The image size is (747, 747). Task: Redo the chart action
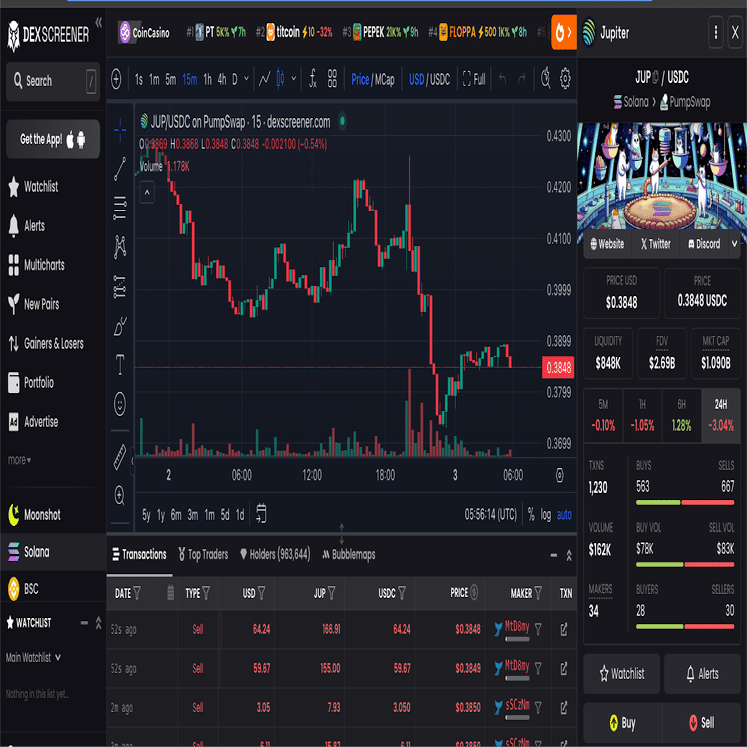[x=522, y=79]
